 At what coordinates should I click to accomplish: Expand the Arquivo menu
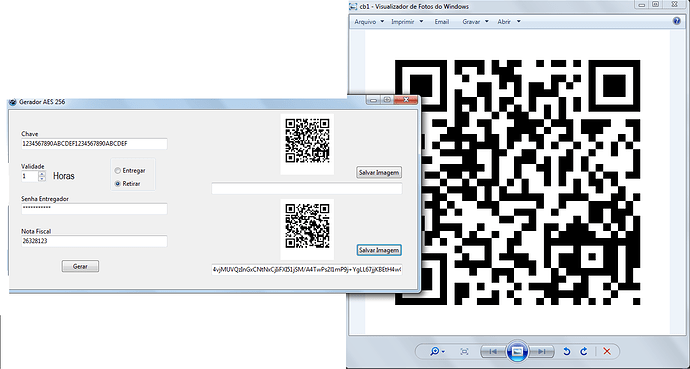pos(369,22)
